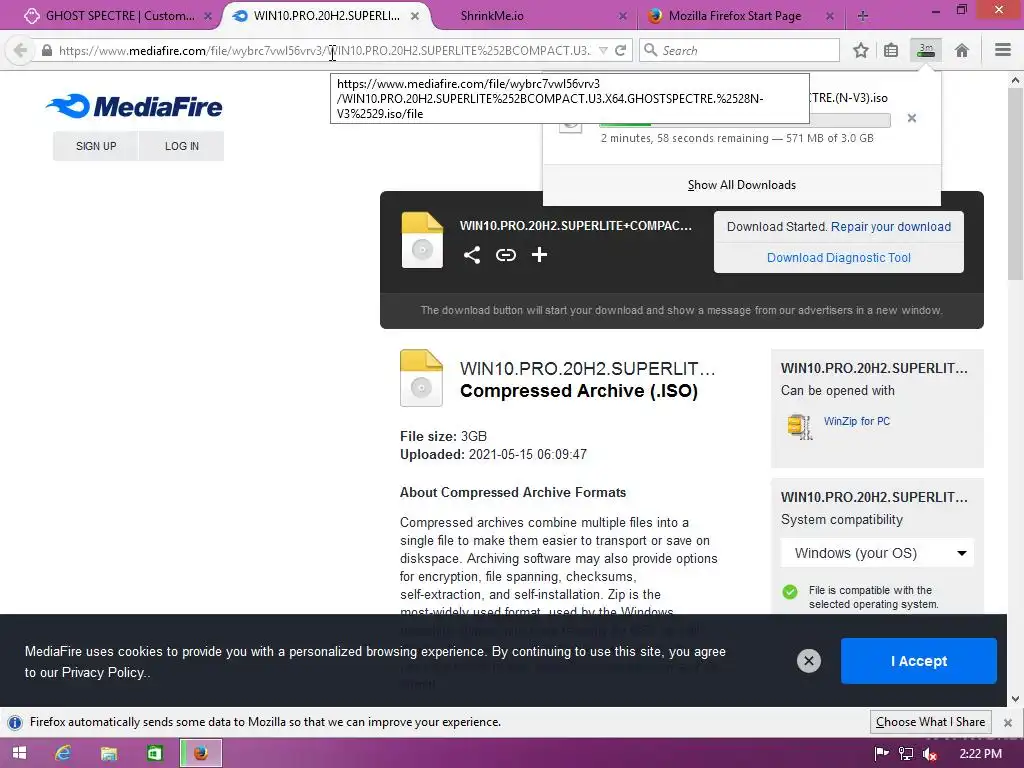
Task: Click the WinZip application icon
Action: pyautogui.click(x=799, y=426)
